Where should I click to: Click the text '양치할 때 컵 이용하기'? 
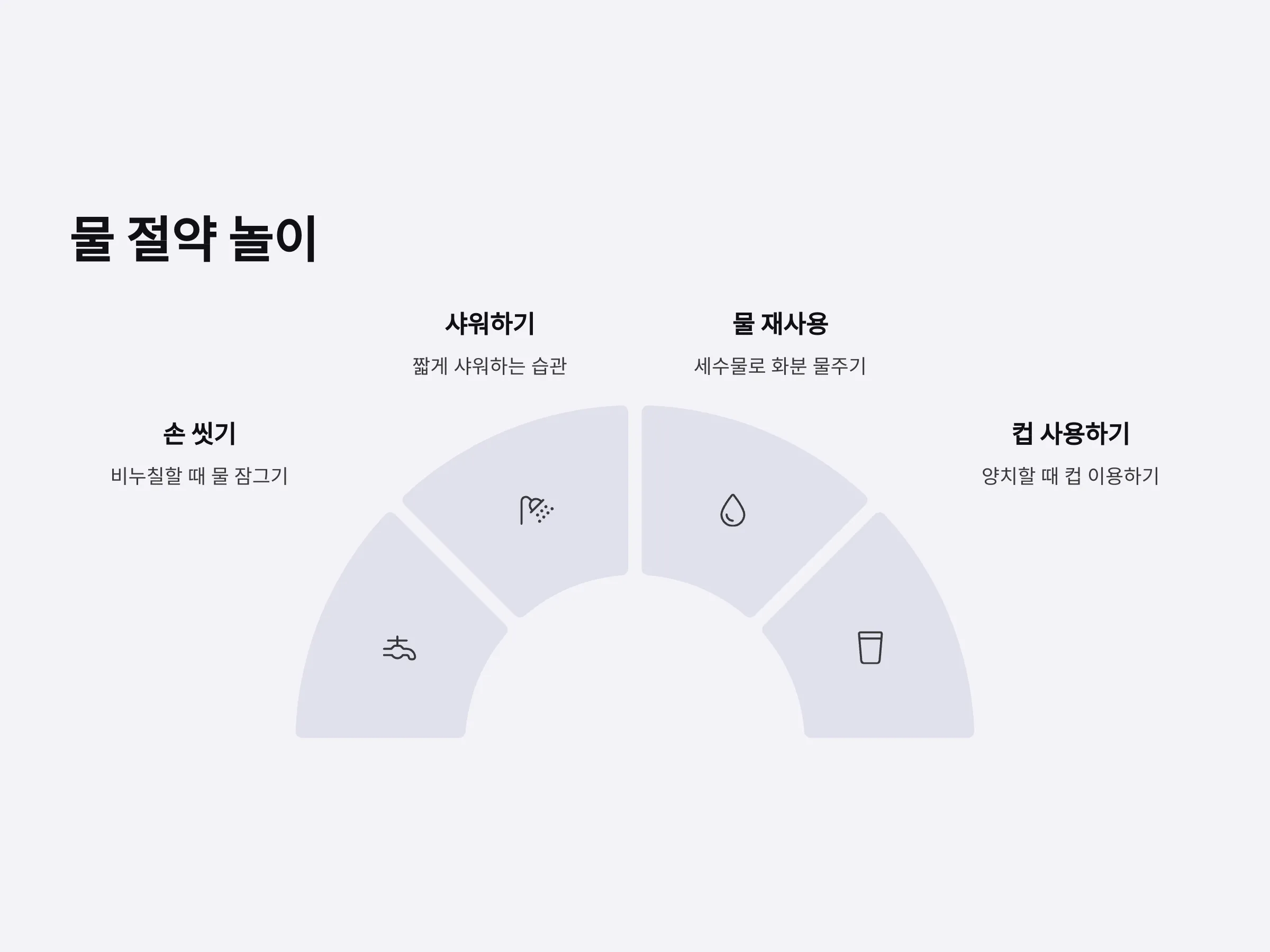coord(1071,475)
